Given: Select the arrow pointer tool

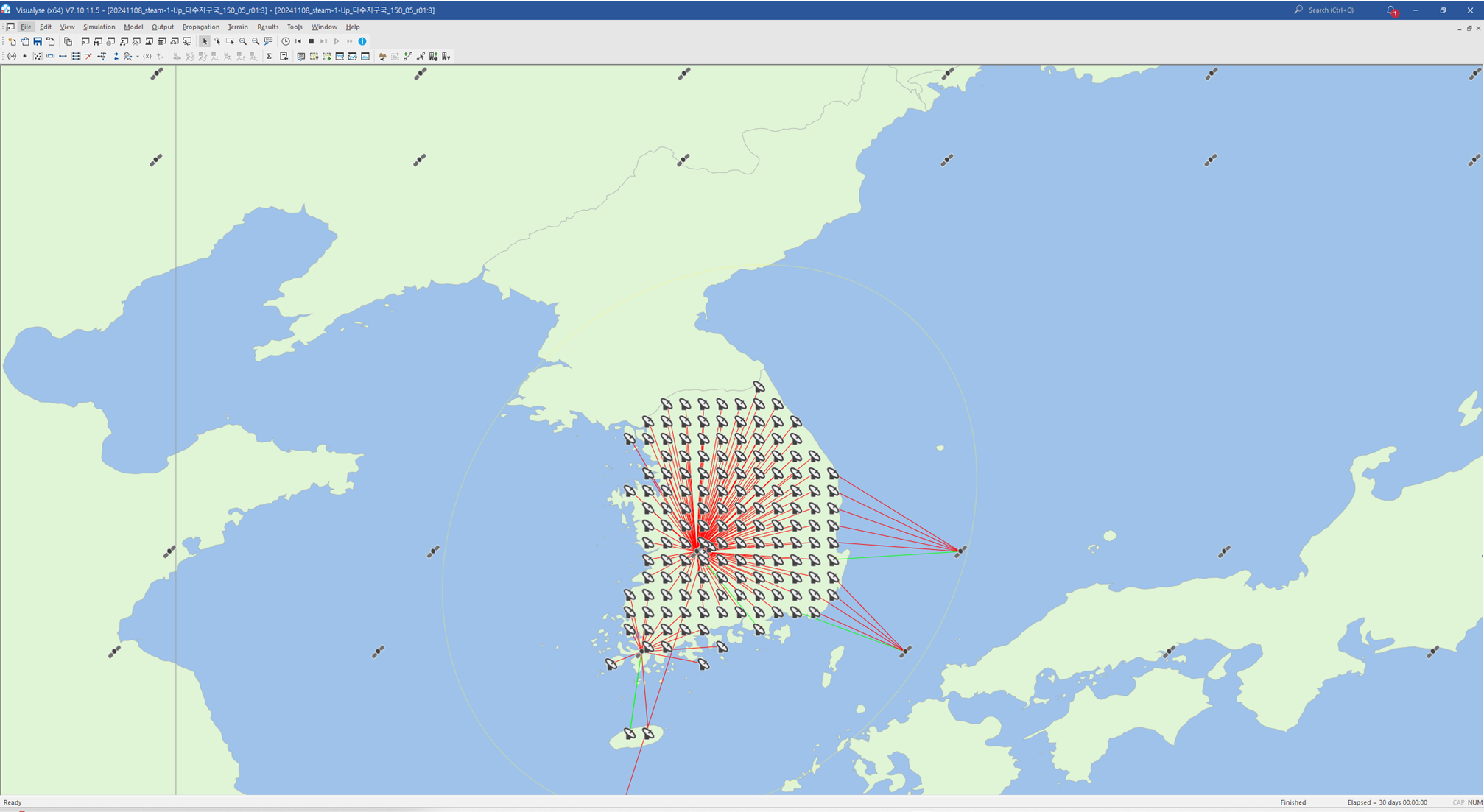Looking at the screenshot, I should point(205,41).
